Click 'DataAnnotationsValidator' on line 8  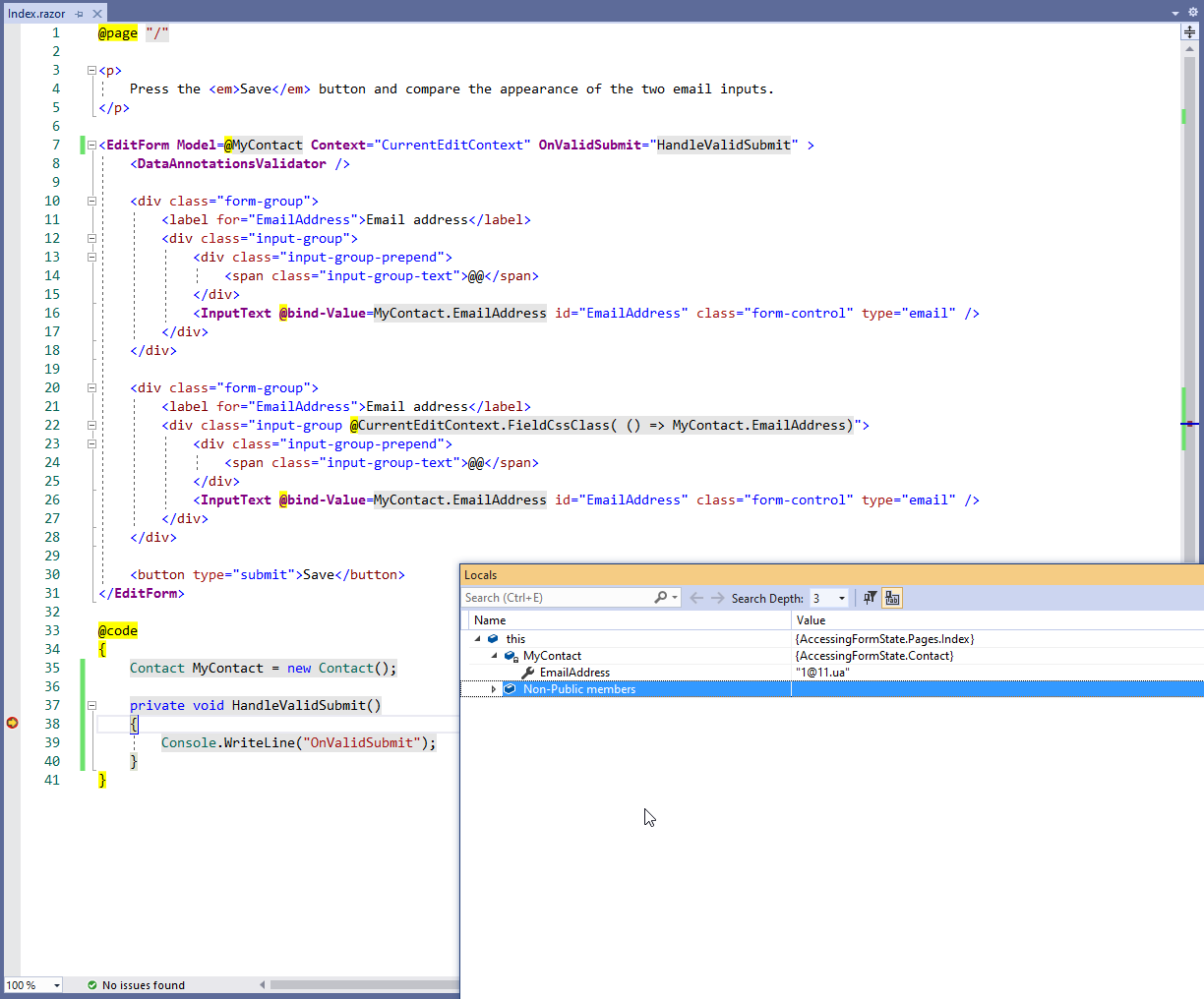(231, 164)
